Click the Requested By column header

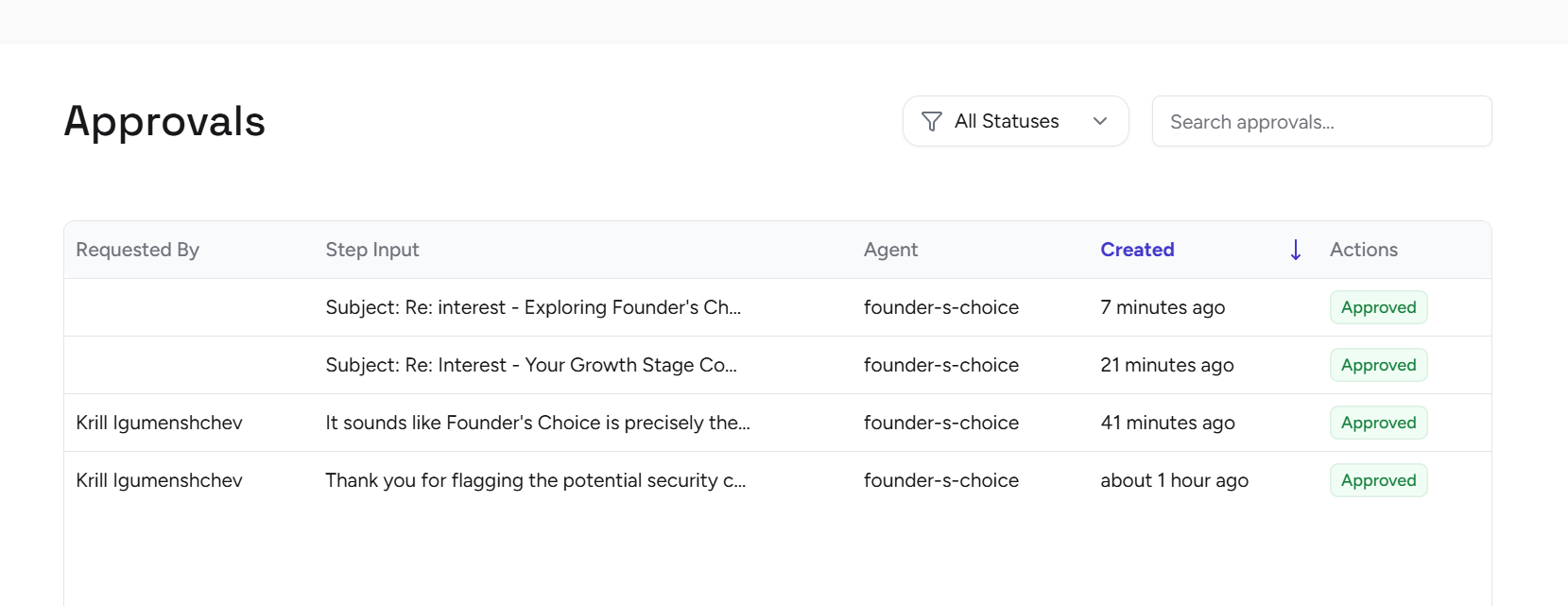(137, 250)
